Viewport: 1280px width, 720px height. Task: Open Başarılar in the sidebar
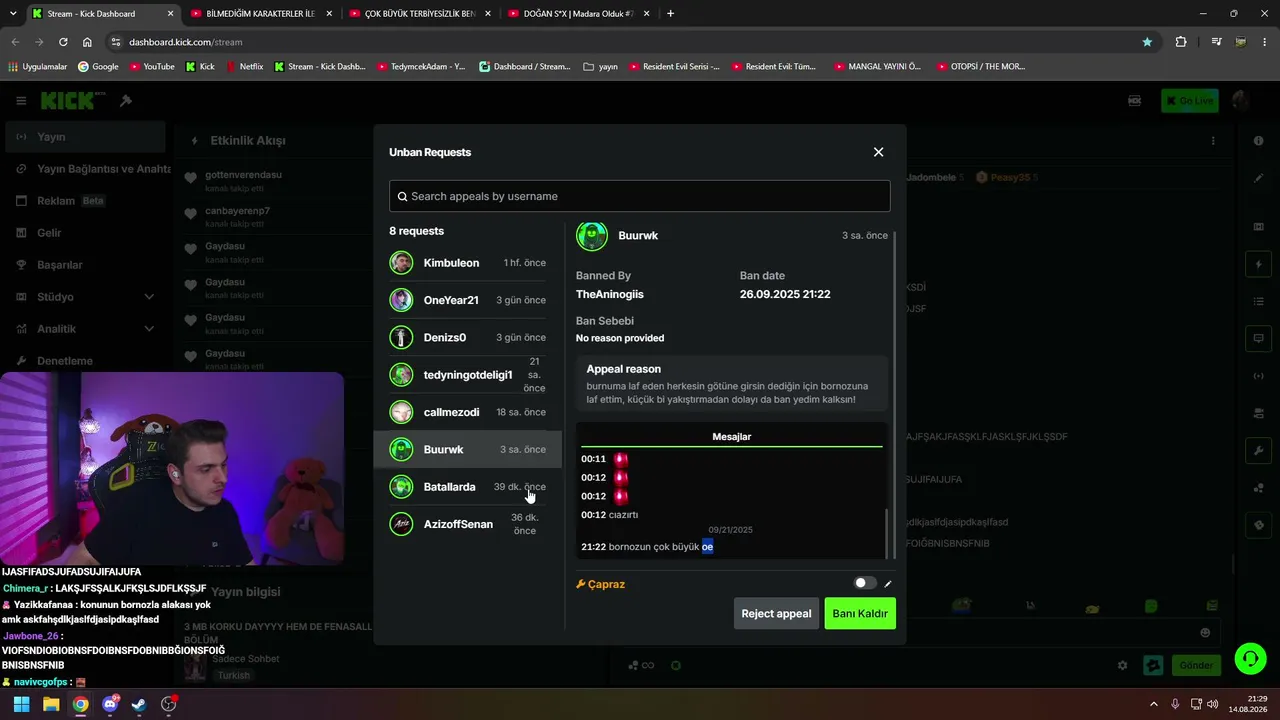(x=85, y=265)
